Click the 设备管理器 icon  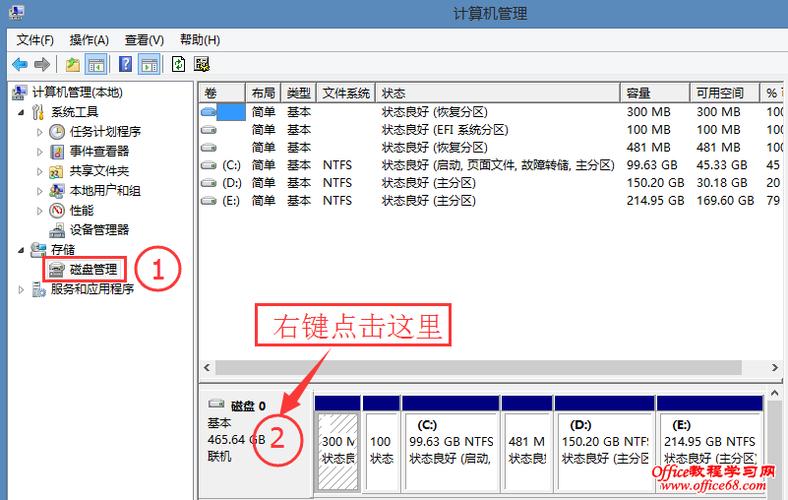point(57,231)
